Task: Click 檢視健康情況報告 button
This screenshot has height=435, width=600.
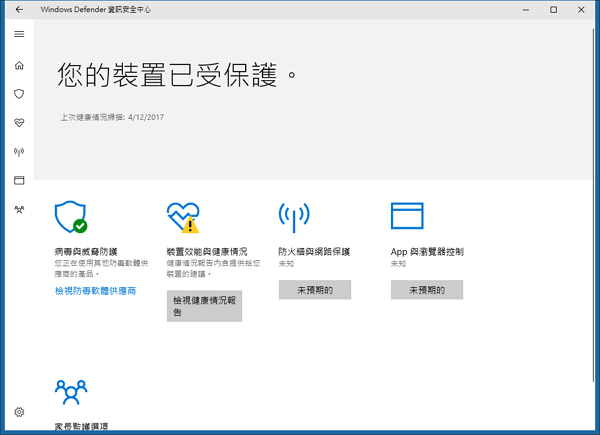Action: pyautogui.click(x=204, y=306)
